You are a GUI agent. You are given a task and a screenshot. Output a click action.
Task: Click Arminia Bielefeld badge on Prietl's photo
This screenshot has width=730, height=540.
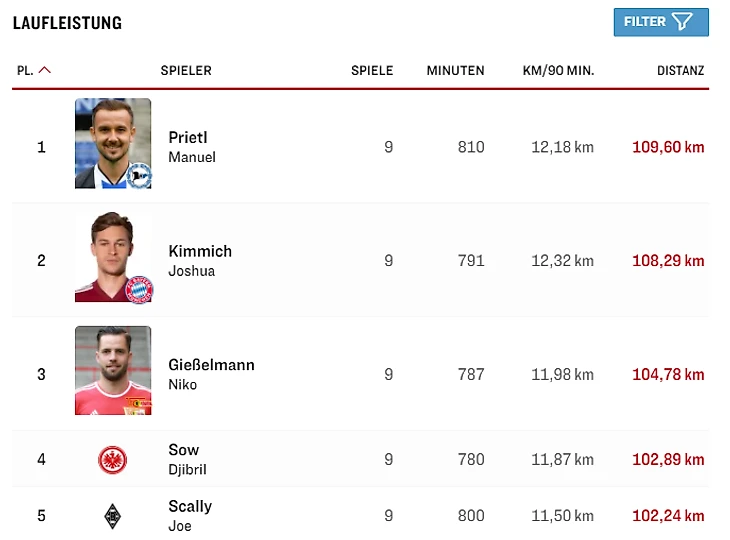[138, 175]
